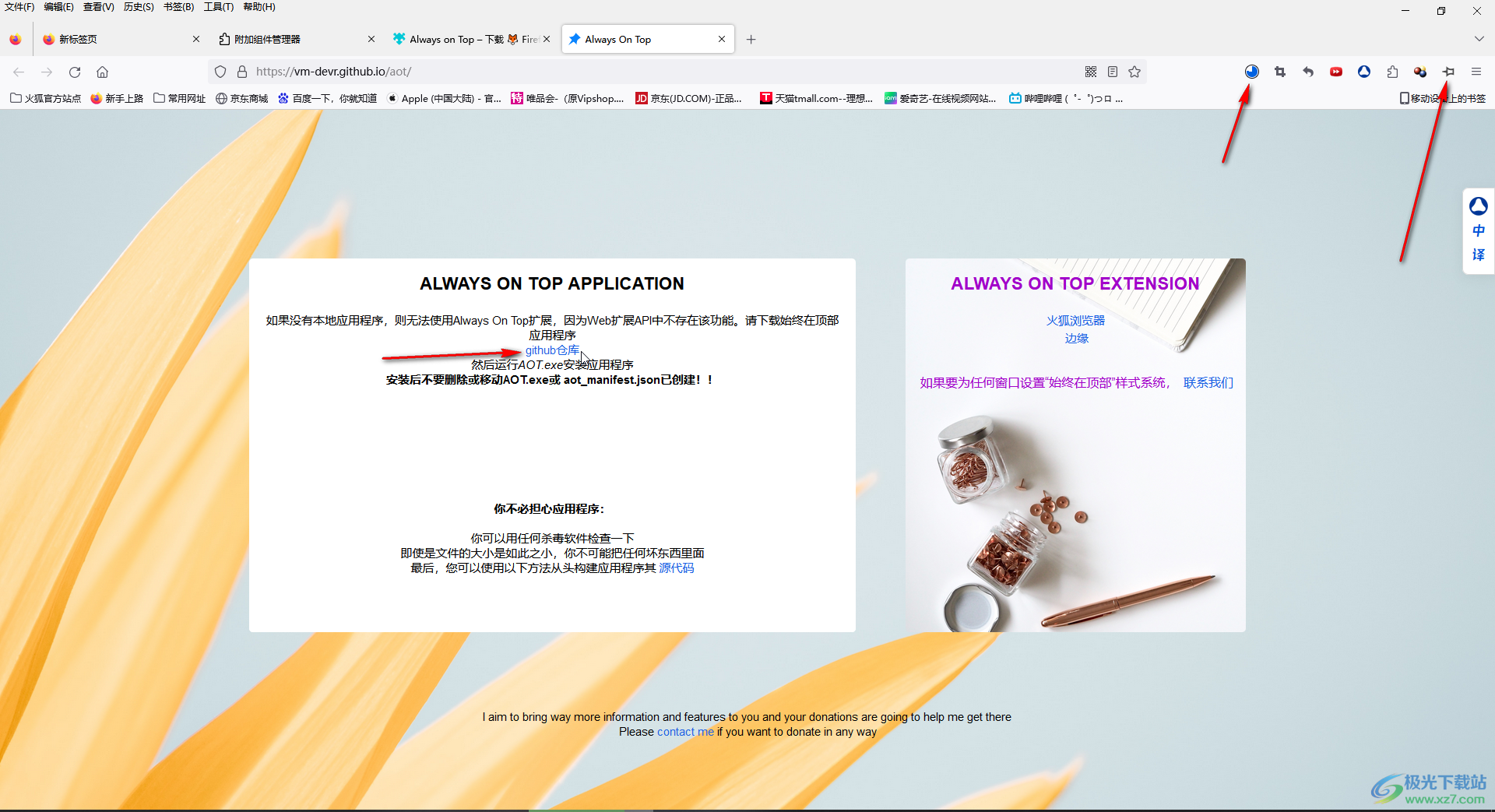This screenshot has width=1495, height=812.
Task: Open 火狐官方站点 bookmark folder
Action: point(45,98)
